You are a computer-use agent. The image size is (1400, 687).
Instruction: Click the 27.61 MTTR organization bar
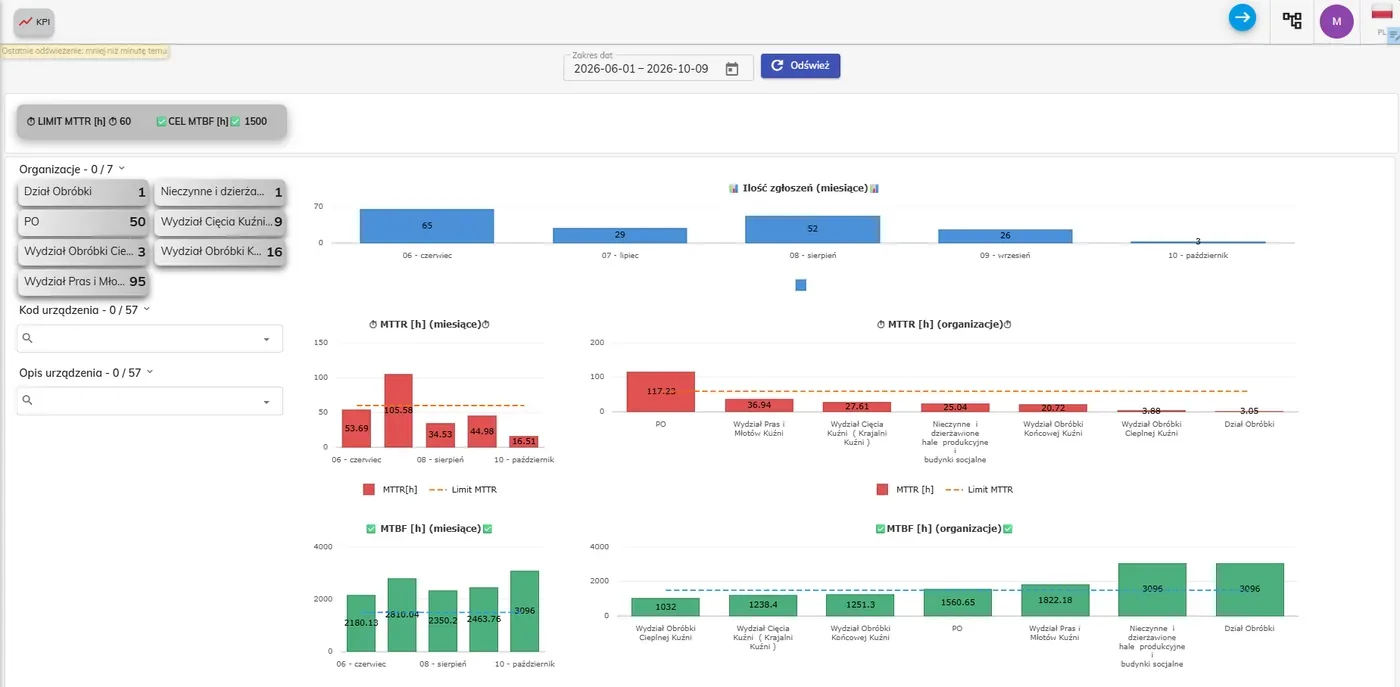click(x=857, y=407)
